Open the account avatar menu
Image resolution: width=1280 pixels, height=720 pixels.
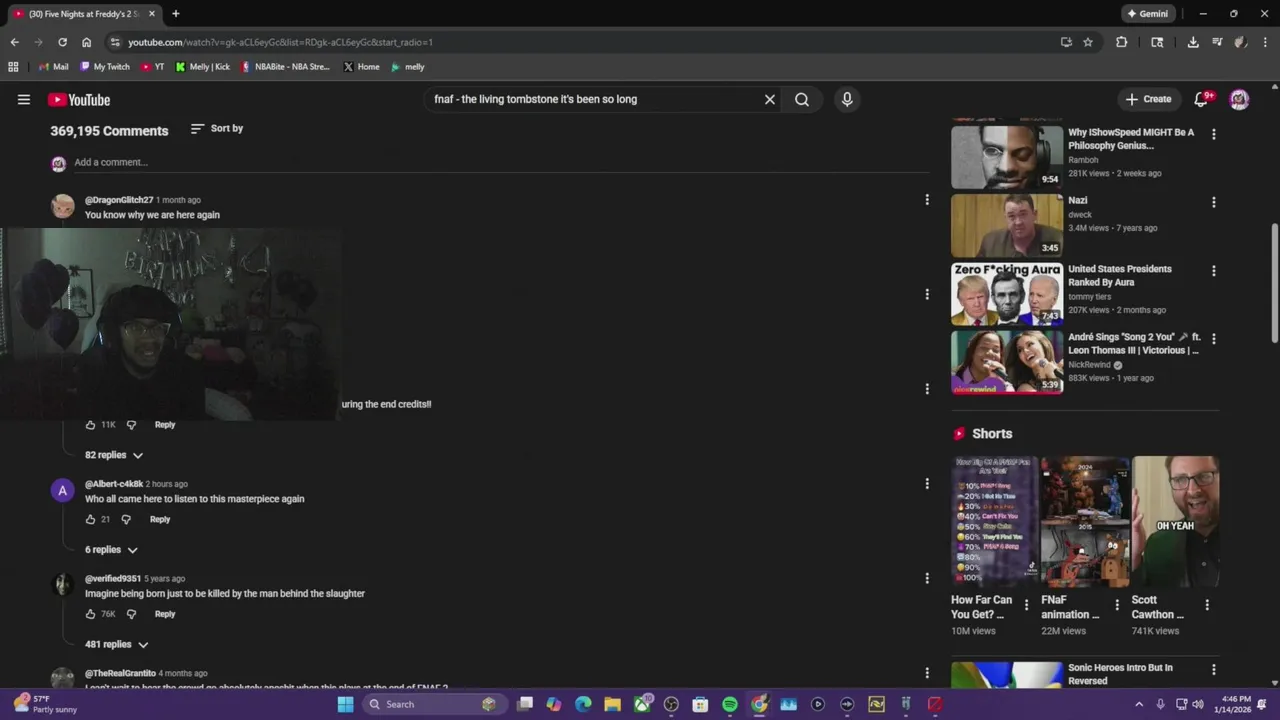coord(1239,99)
